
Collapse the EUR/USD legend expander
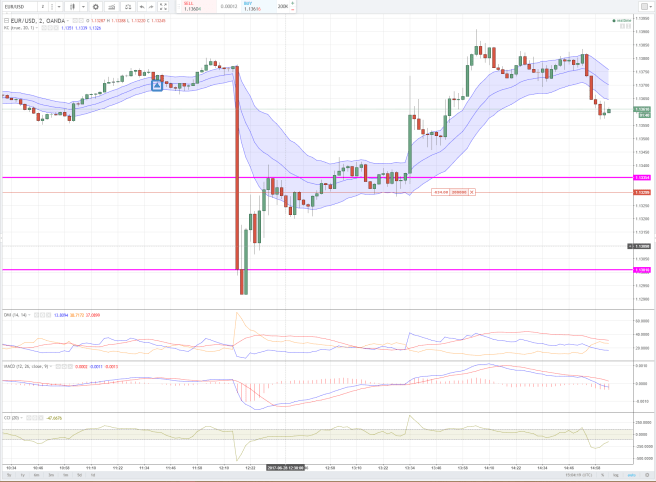(x=5, y=20)
